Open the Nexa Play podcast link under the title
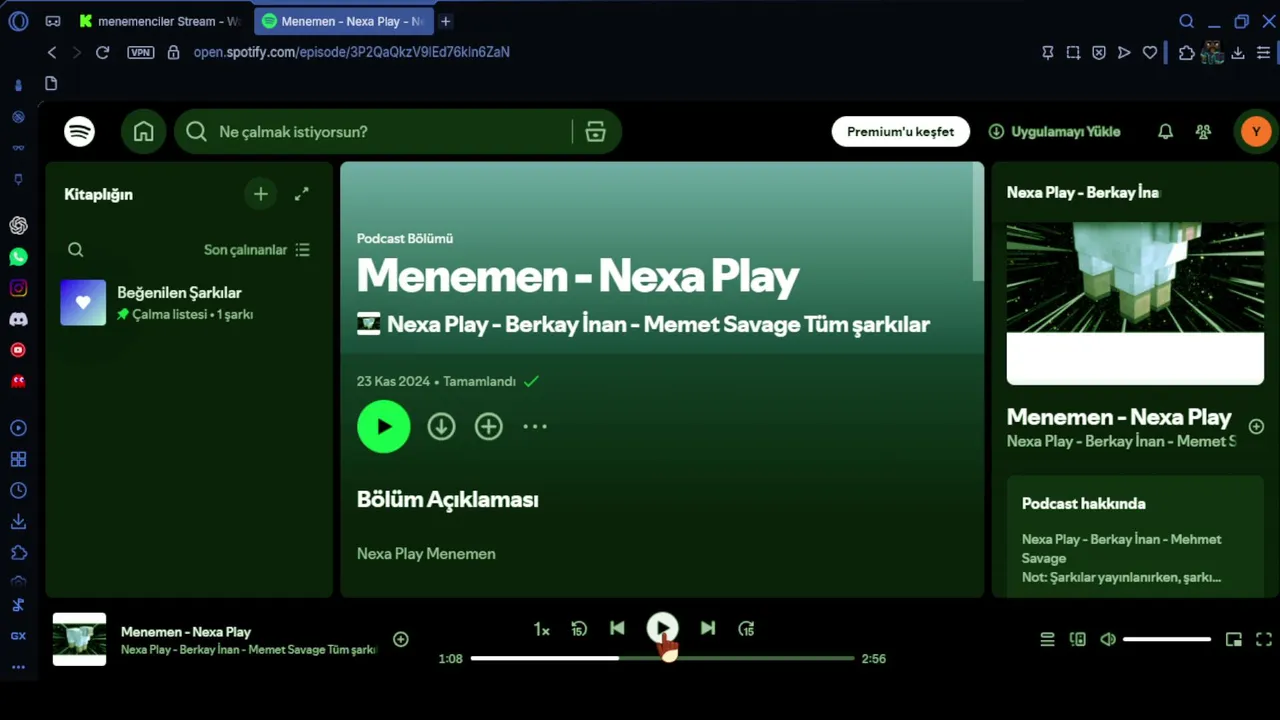This screenshot has width=1280, height=720. point(658,324)
